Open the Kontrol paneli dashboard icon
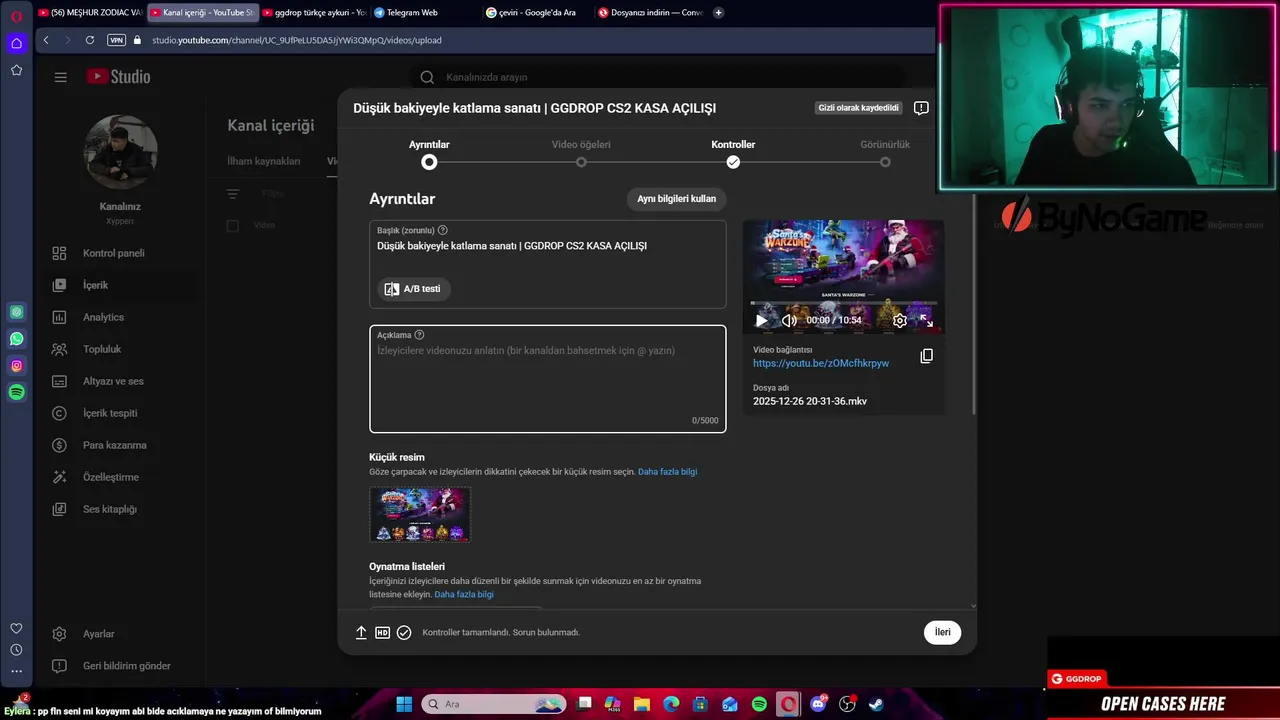 pyautogui.click(x=59, y=253)
